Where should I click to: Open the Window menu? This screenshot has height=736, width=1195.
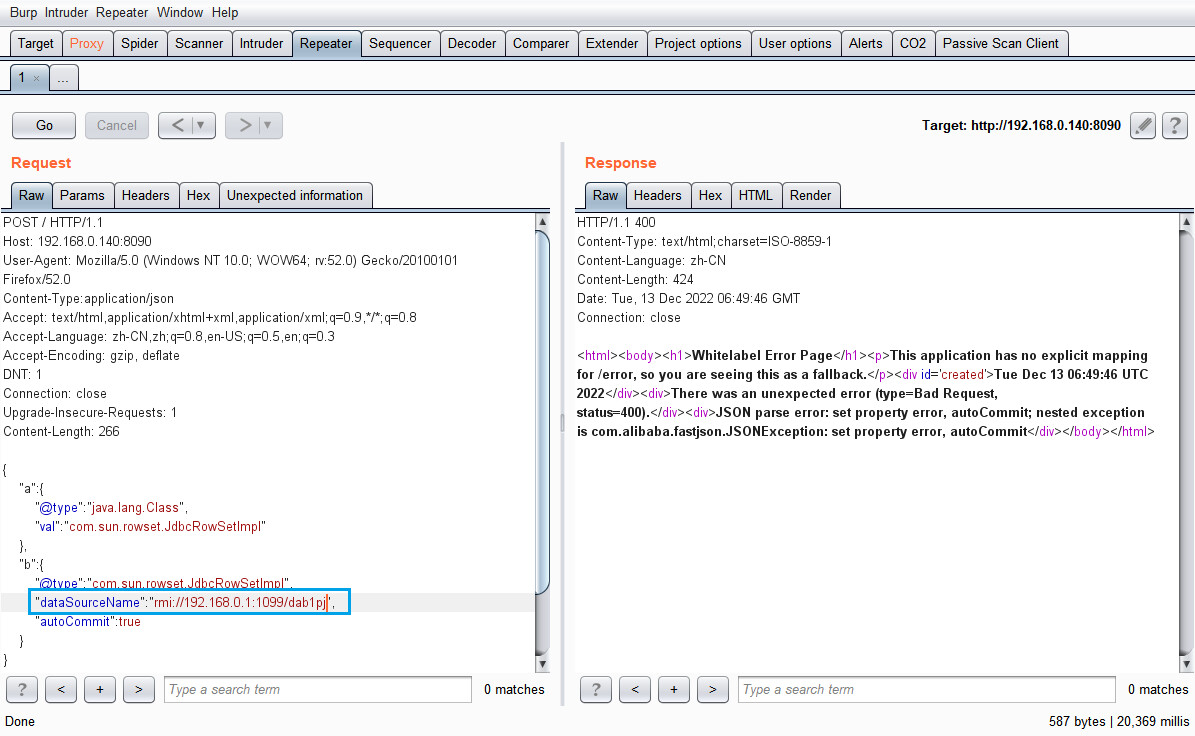pos(180,12)
